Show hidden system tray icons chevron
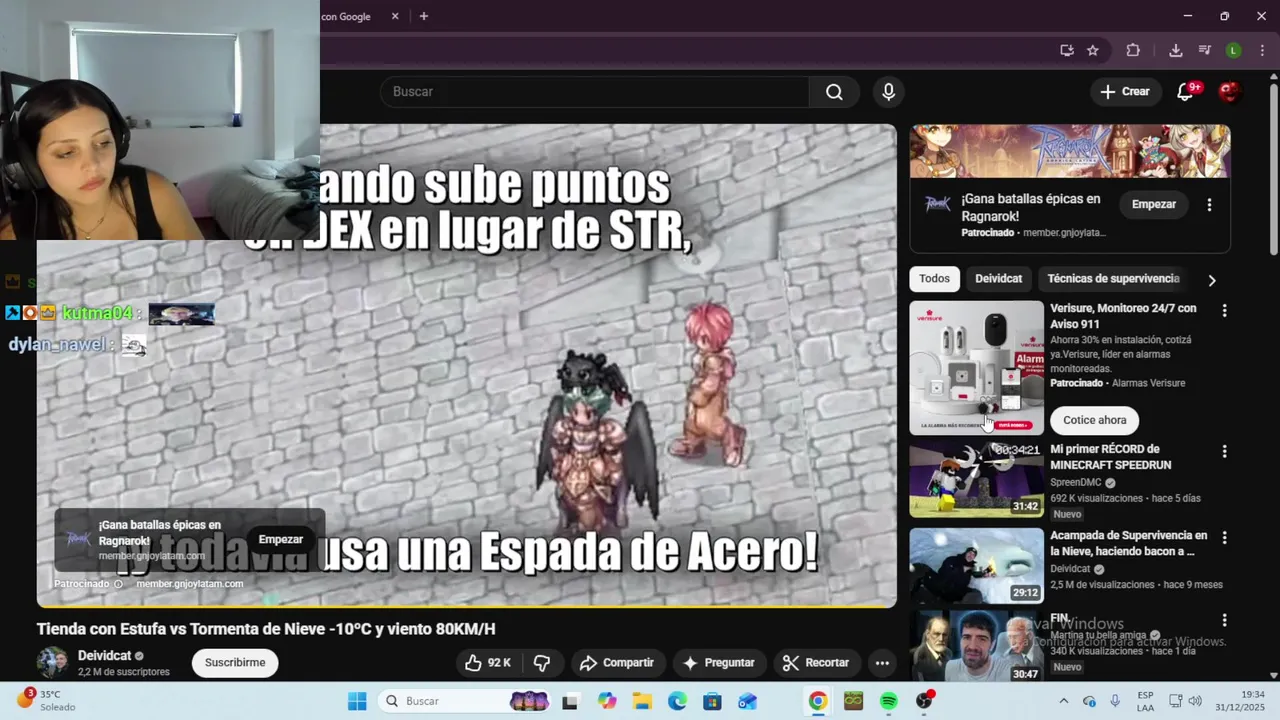The width and height of the screenshot is (1280, 720). coord(1063,701)
